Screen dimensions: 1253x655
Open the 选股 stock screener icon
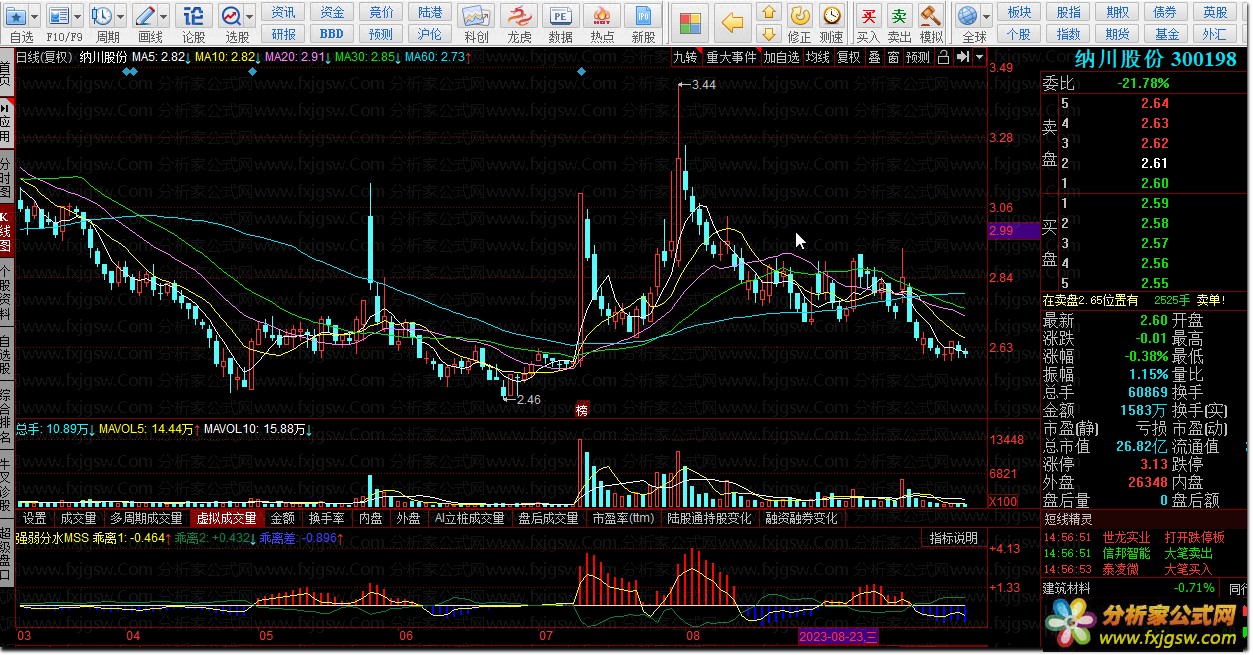click(231, 15)
